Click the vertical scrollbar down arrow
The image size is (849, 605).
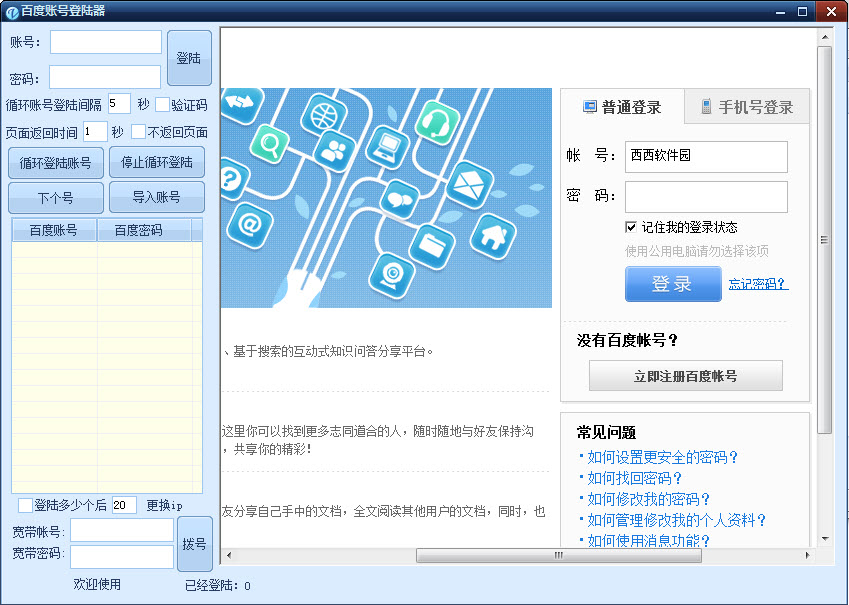[825, 538]
